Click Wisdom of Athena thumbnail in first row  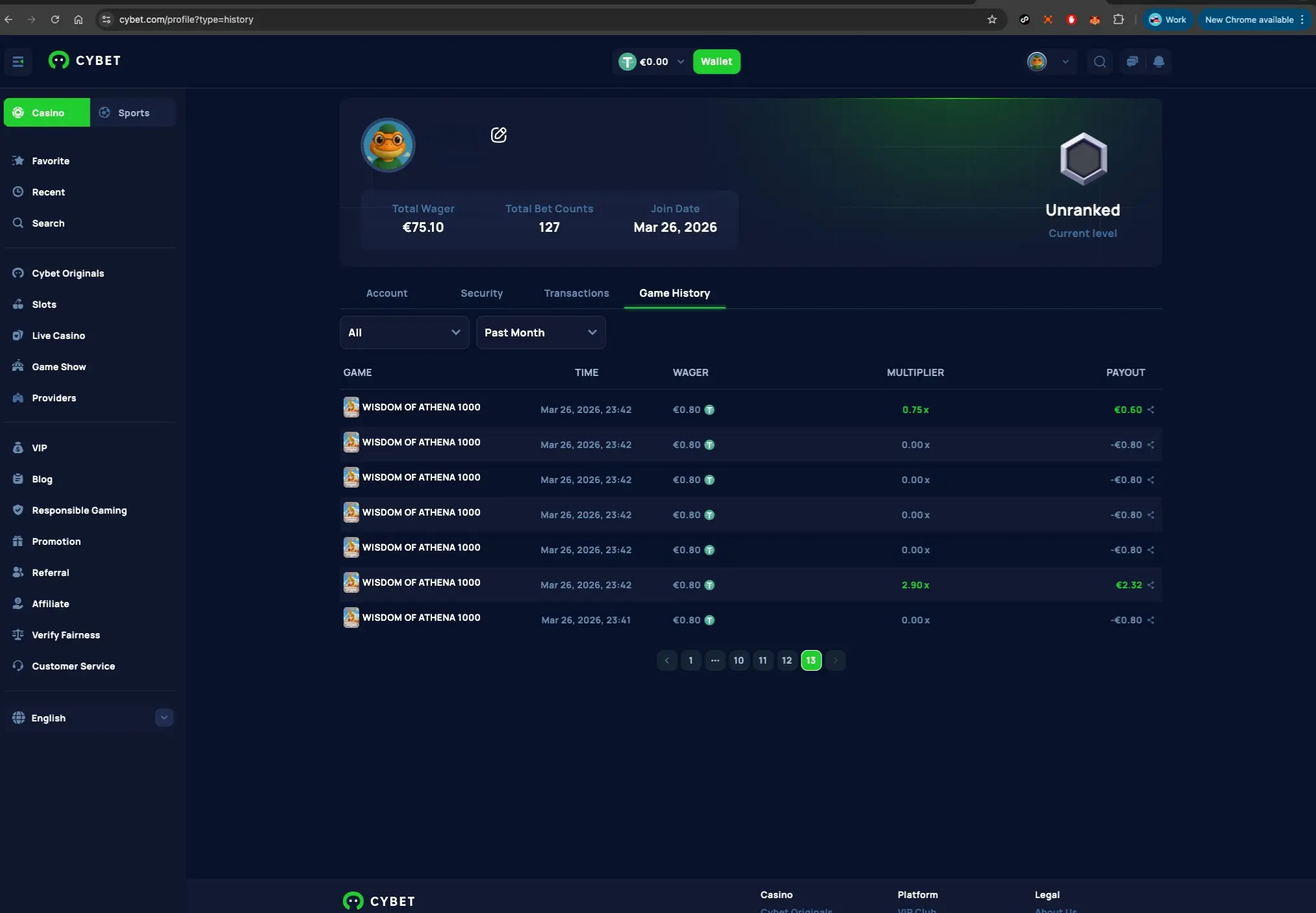pyautogui.click(x=351, y=407)
